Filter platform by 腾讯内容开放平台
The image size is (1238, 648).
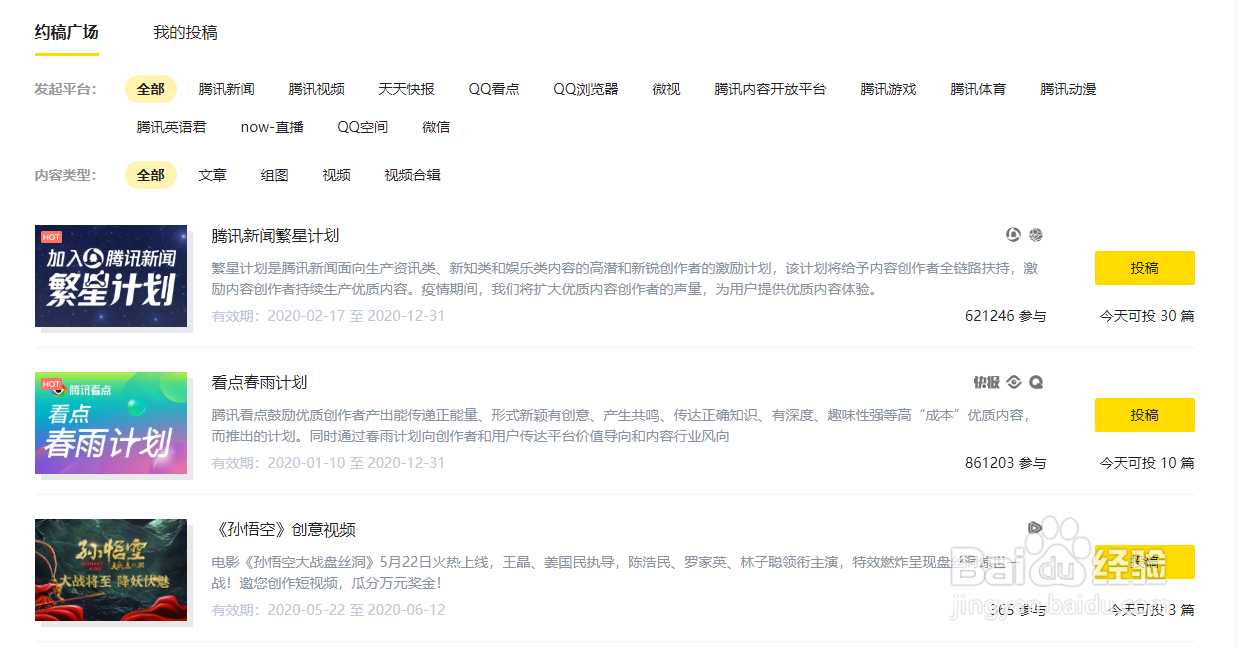[x=770, y=89]
